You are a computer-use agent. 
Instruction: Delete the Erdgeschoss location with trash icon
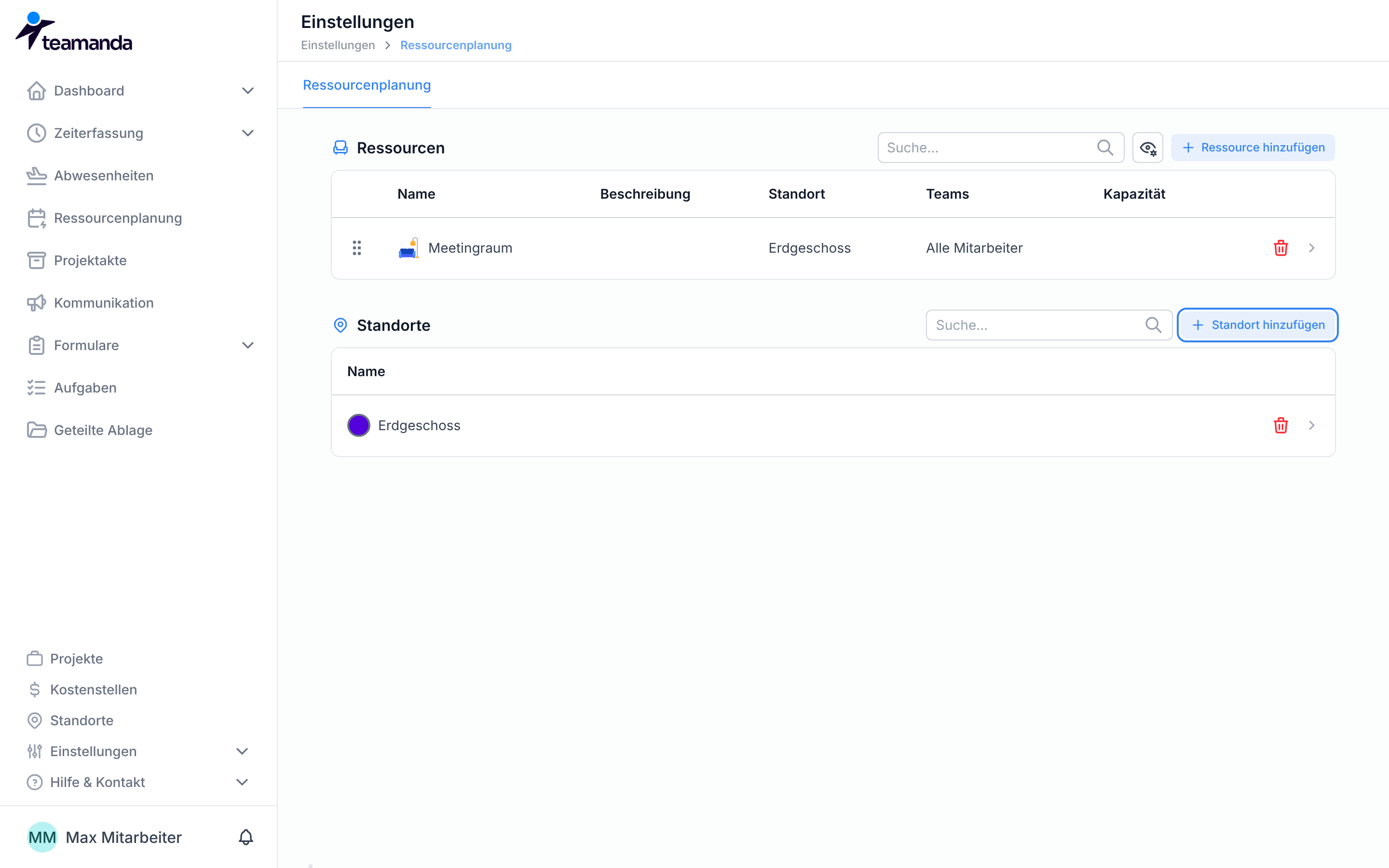pos(1280,425)
